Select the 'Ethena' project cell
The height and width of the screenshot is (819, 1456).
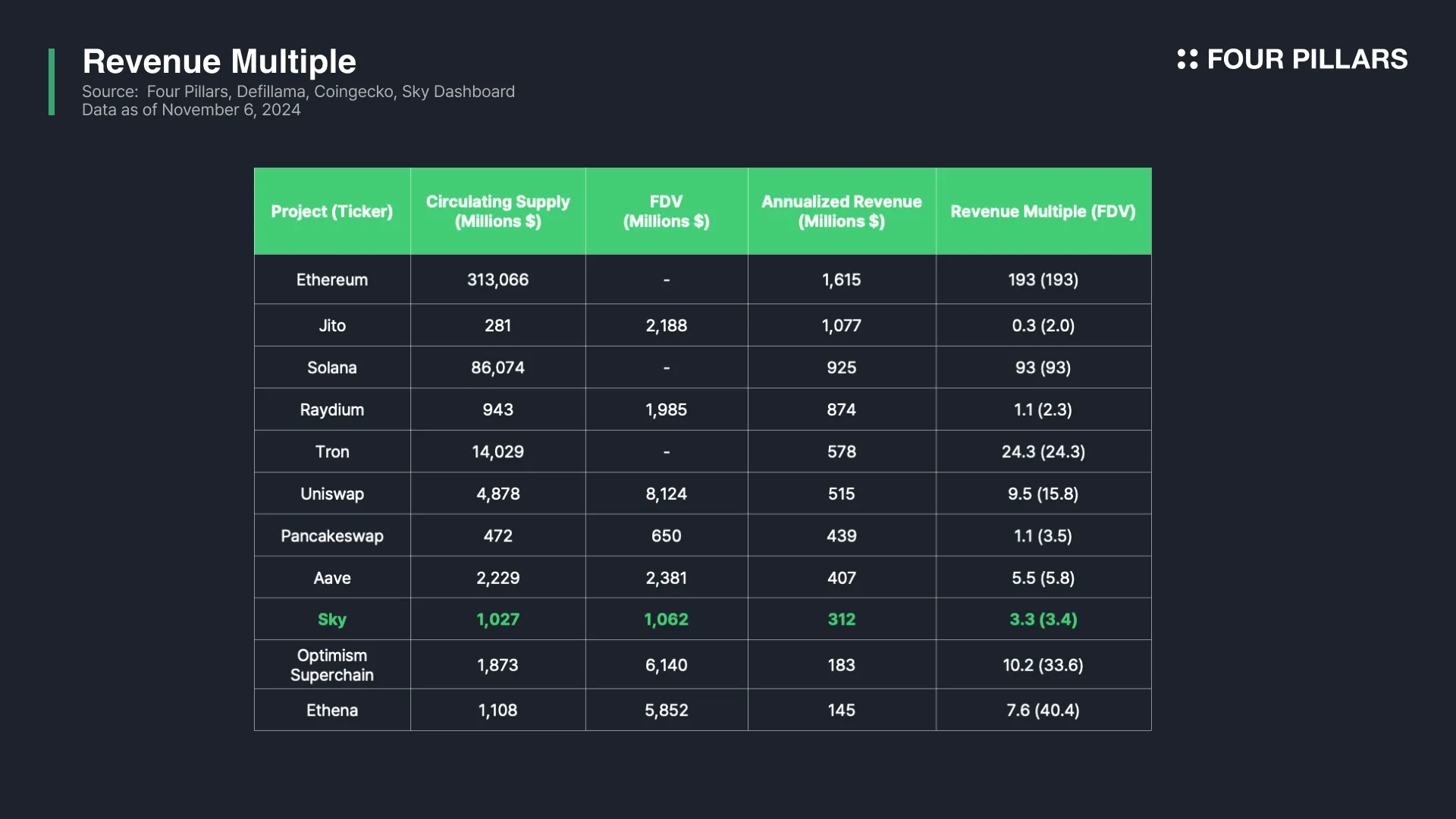332,711
